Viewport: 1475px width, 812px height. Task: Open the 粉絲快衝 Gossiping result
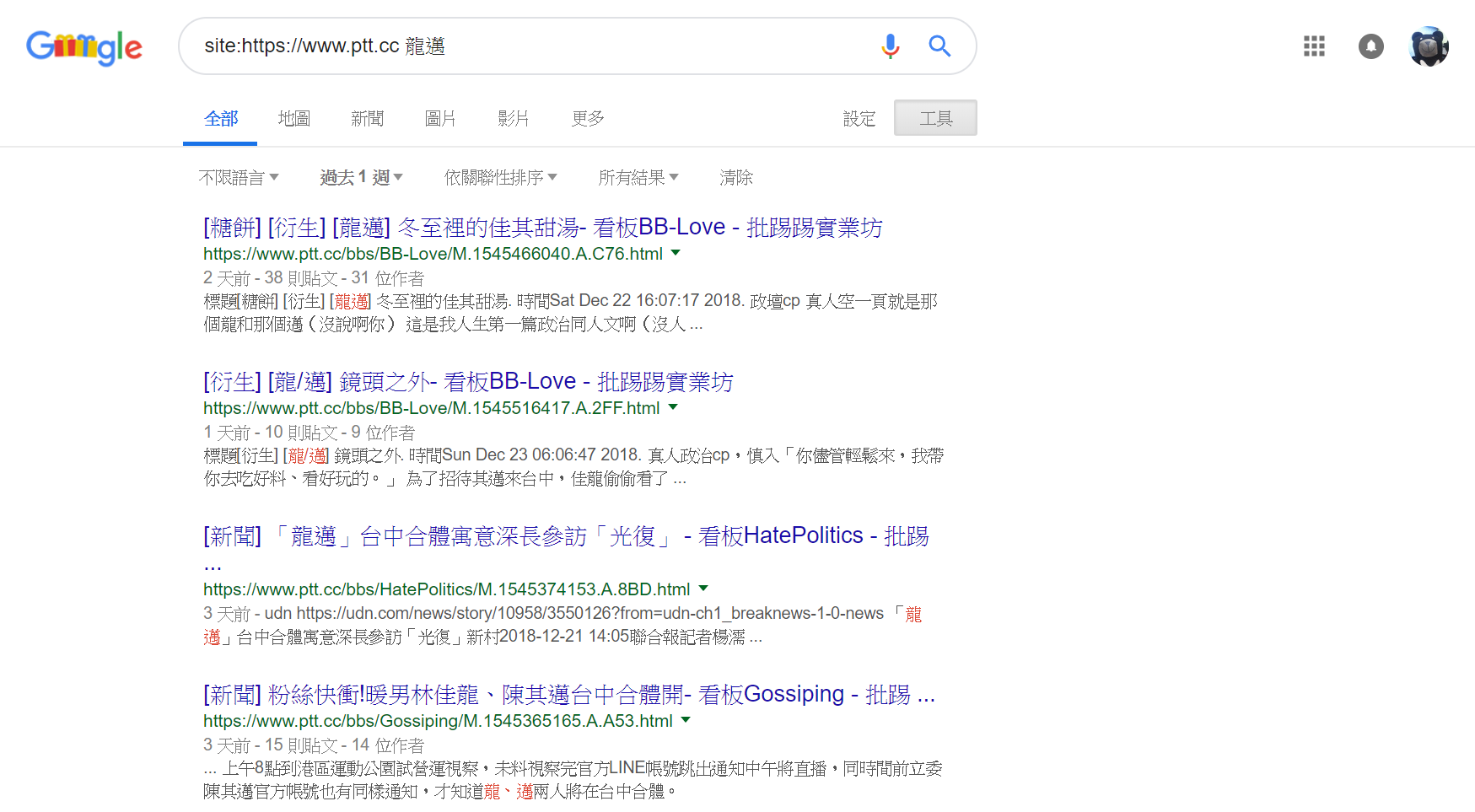point(569,695)
